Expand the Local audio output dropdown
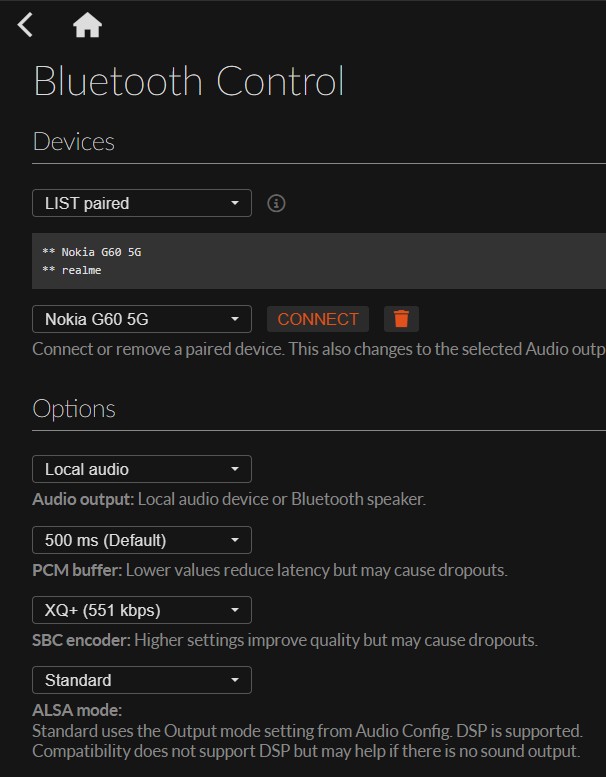606x777 pixels. [142, 469]
